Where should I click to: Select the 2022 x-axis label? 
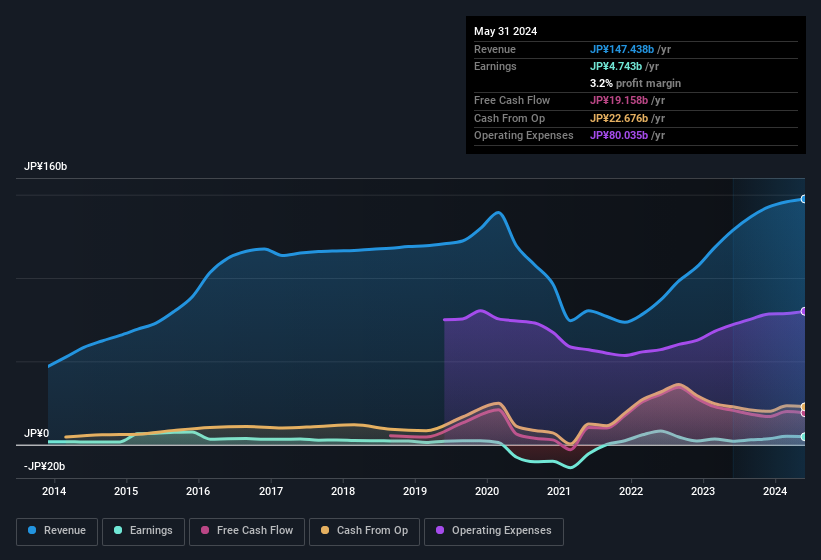(x=631, y=491)
